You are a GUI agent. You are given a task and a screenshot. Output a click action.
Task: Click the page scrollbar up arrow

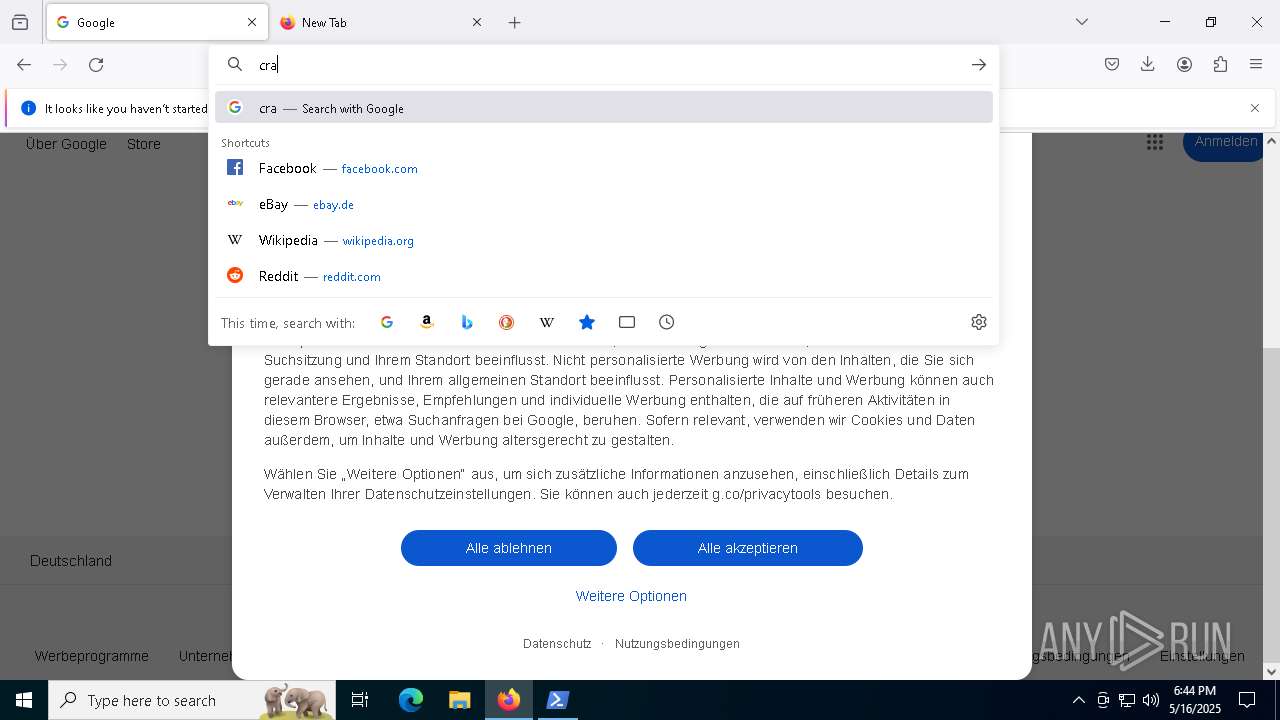(1271, 141)
